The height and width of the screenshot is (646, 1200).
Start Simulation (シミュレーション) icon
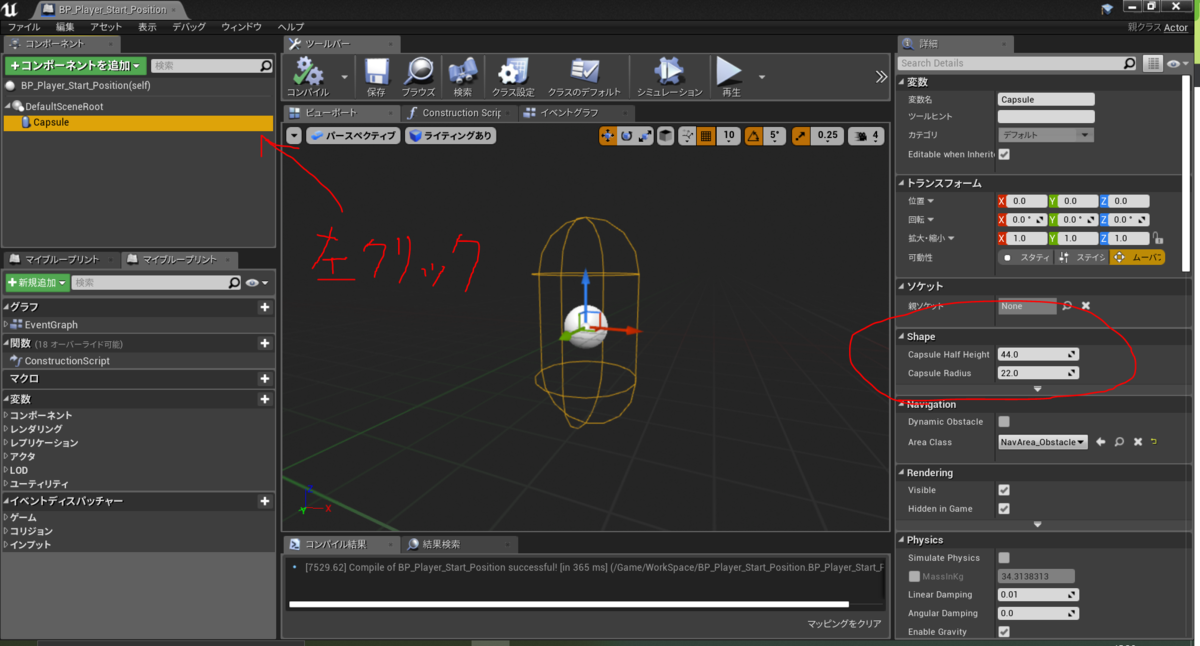click(669, 72)
